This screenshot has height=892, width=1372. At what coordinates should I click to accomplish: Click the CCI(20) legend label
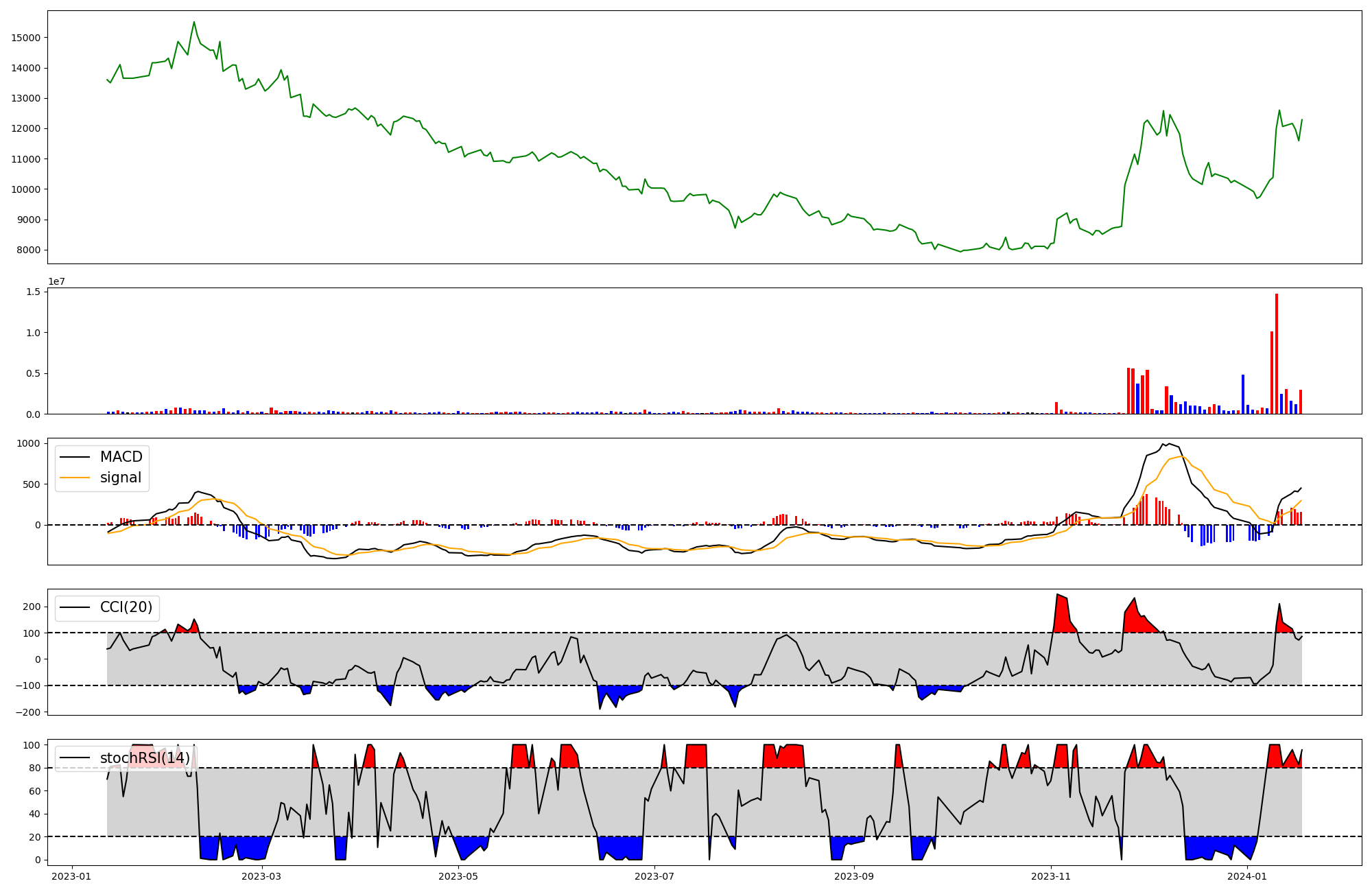[126, 607]
